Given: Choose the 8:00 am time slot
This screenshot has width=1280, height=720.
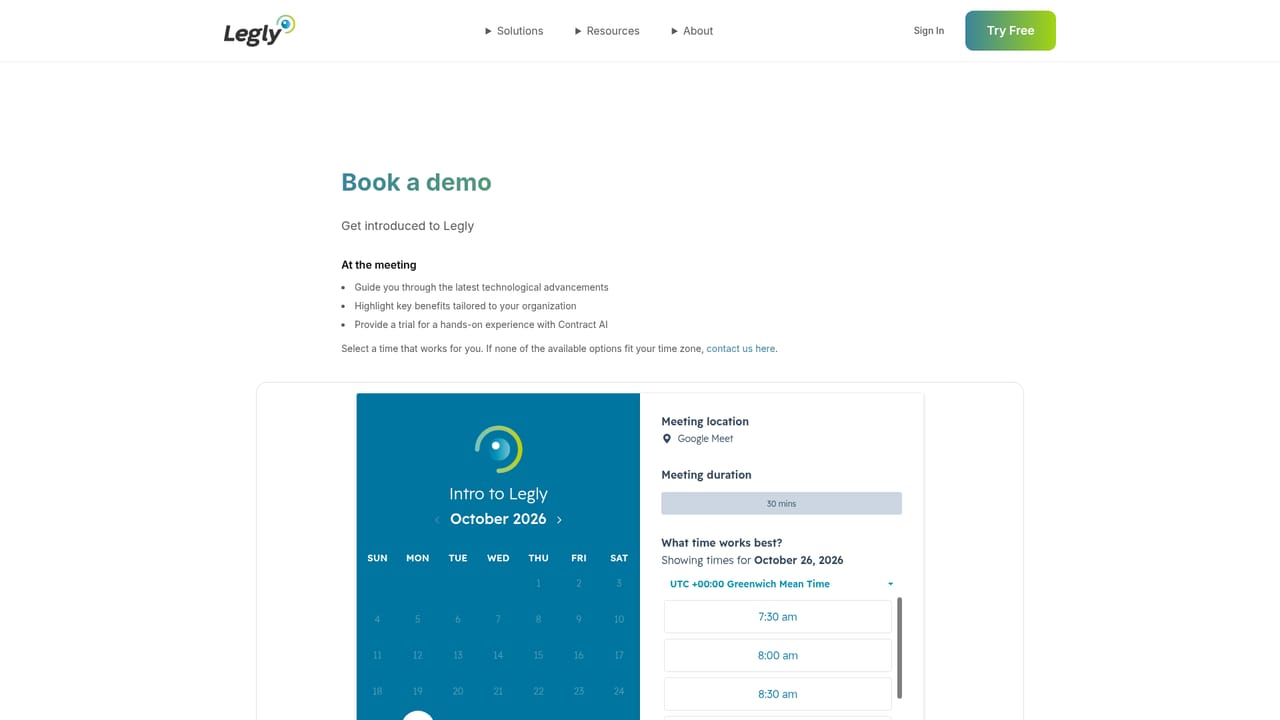Looking at the screenshot, I should coord(777,656).
